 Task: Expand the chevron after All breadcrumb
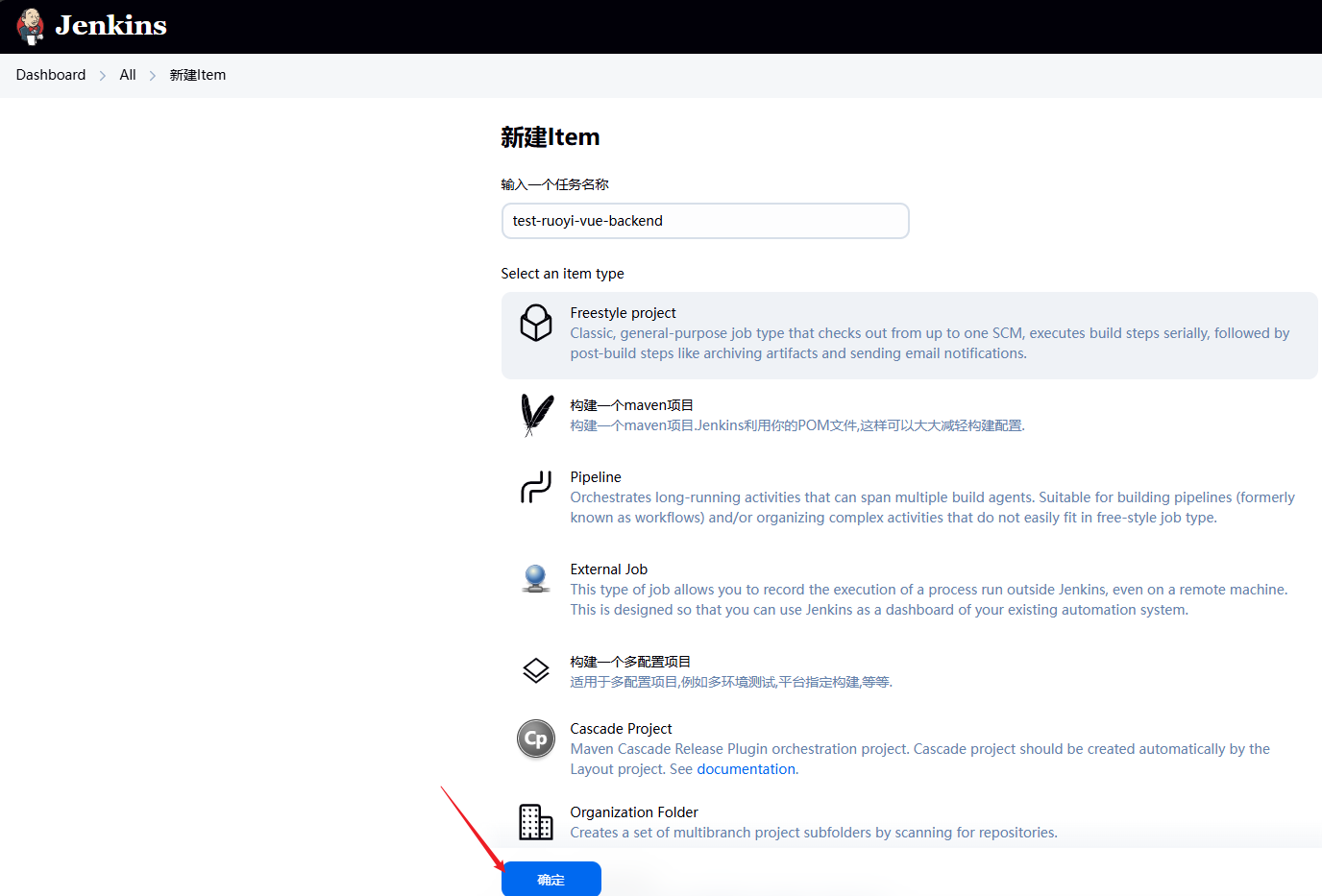[153, 76]
